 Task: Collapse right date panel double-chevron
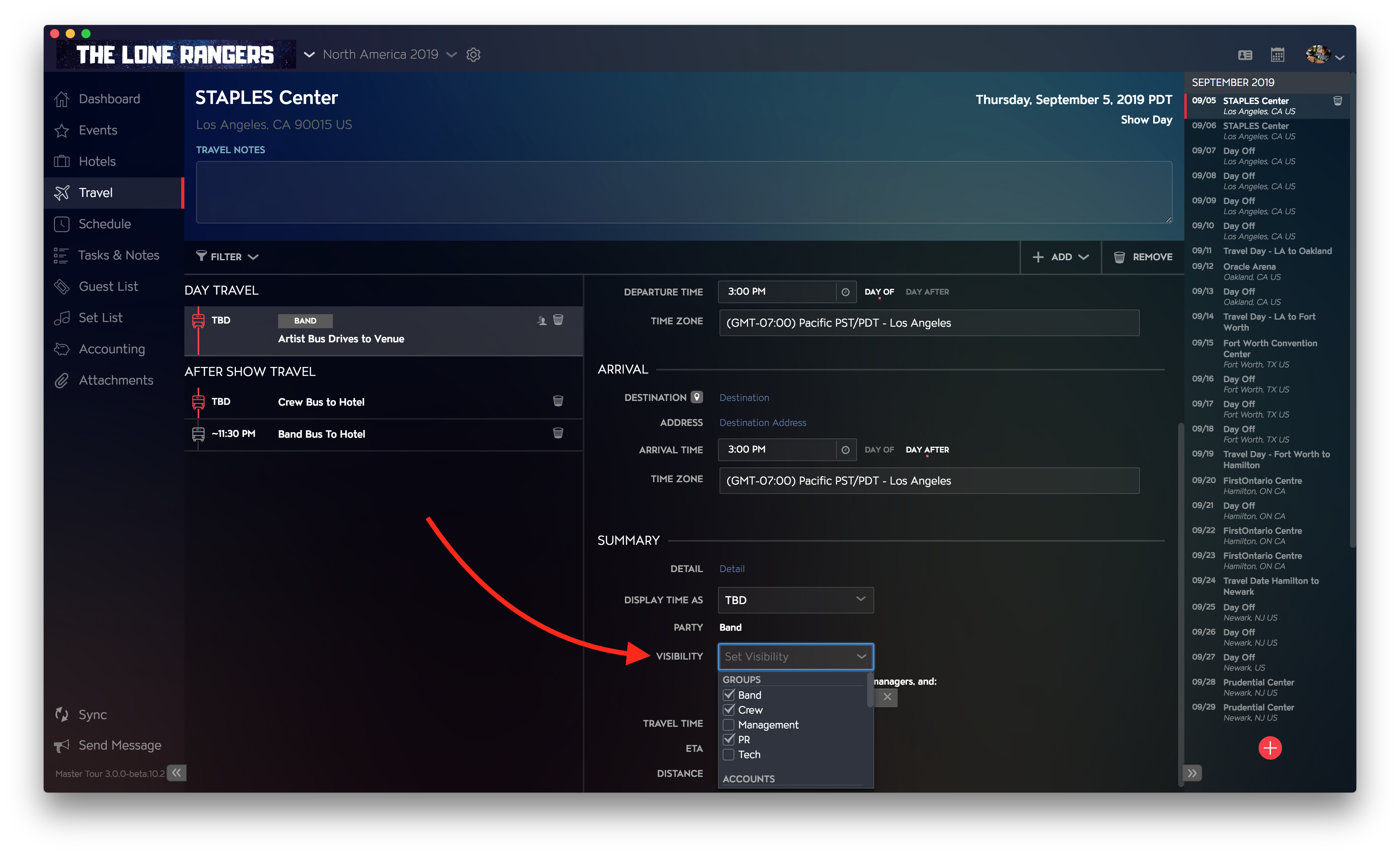click(x=1192, y=773)
